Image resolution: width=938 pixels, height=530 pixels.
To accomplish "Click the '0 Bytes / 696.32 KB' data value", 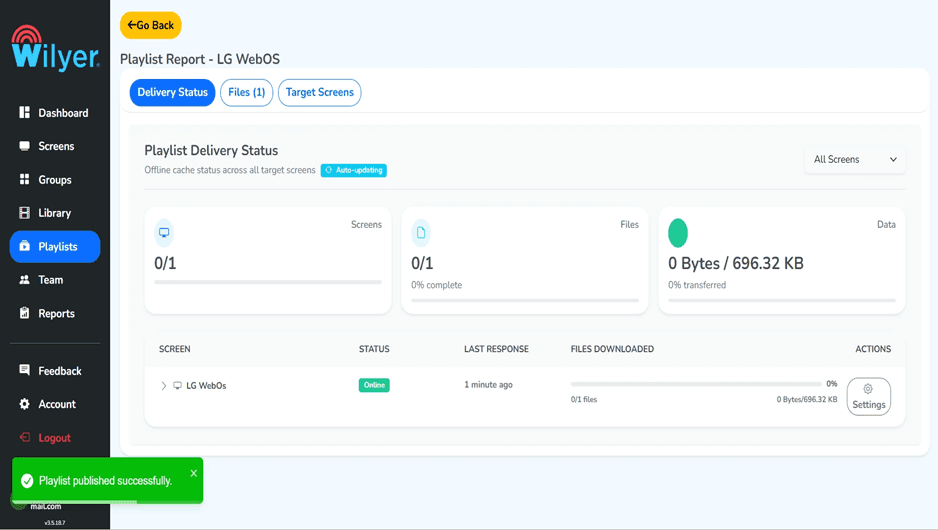I will click(736, 263).
